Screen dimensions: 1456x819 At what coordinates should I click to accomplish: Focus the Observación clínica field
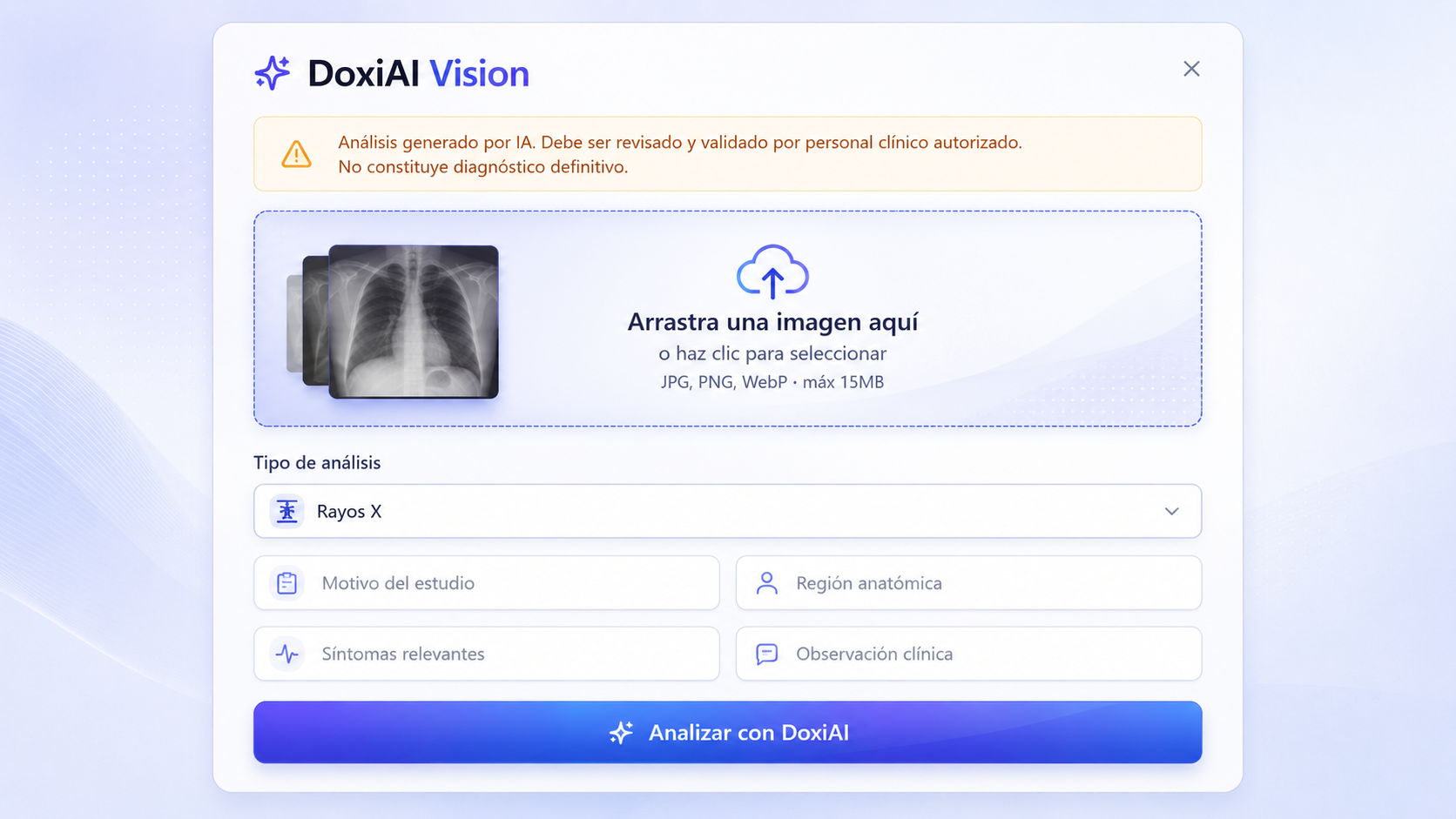[968, 654]
